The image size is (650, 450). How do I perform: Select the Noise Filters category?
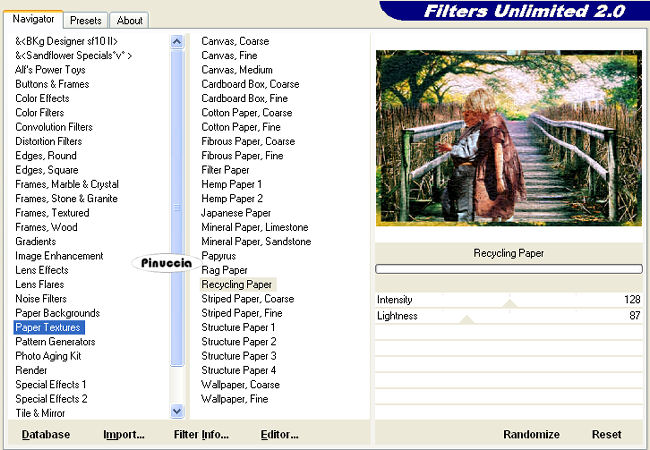(41, 299)
